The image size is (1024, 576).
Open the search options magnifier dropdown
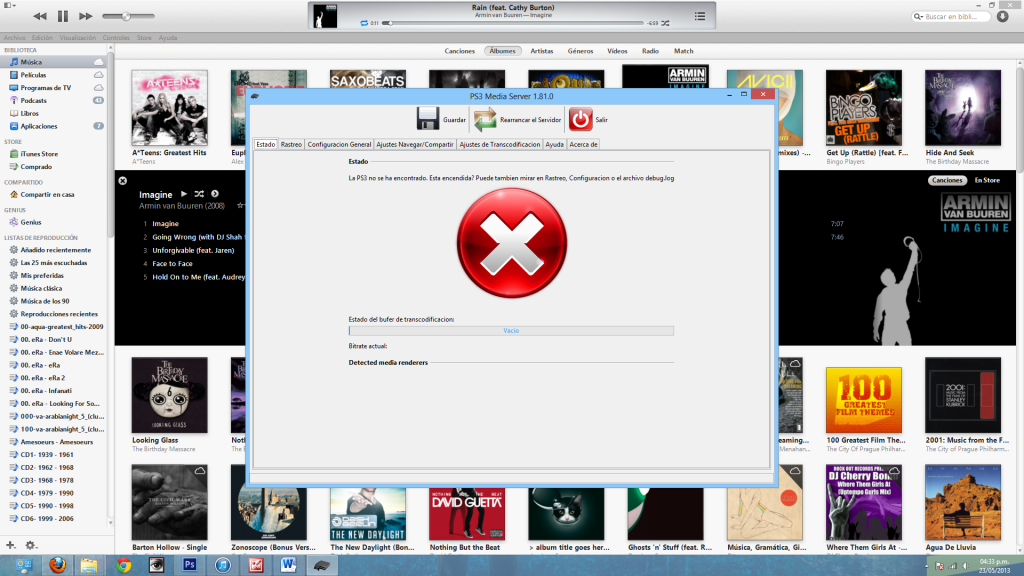(918, 16)
